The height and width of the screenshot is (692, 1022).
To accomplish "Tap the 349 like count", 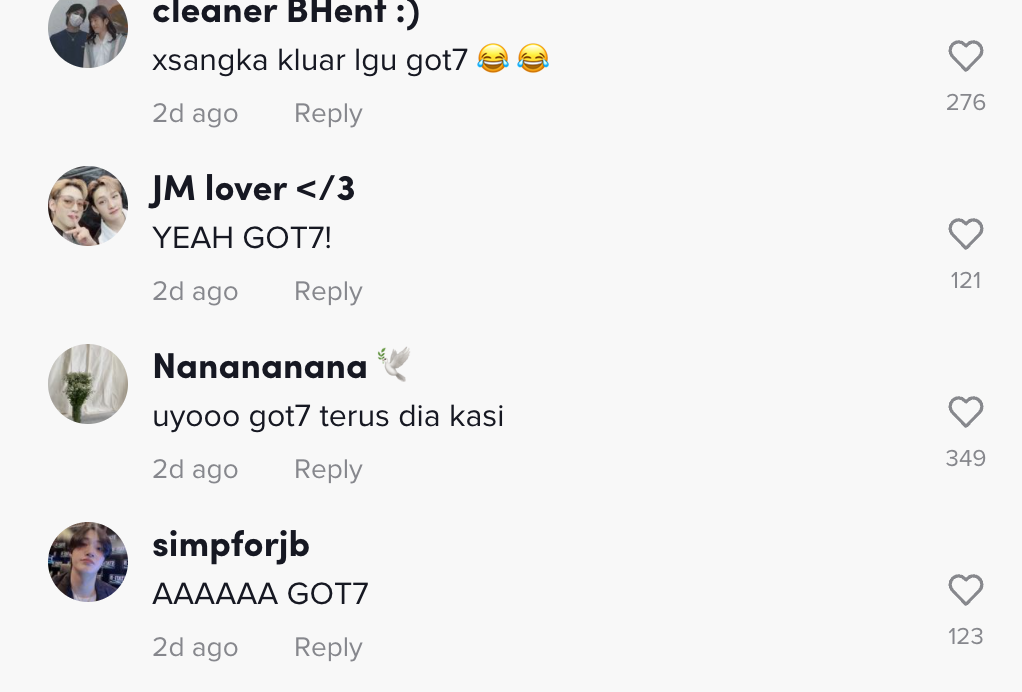I will (965, 458).
